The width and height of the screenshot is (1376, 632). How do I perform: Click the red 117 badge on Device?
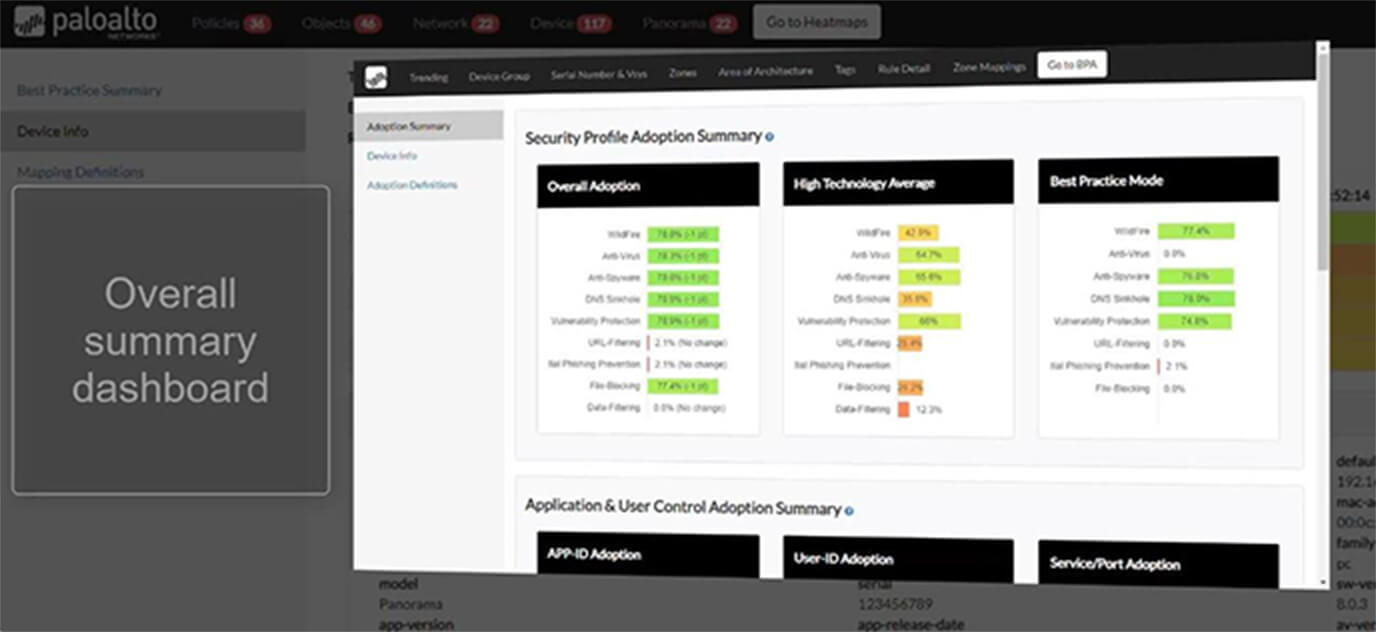(593, 23)
